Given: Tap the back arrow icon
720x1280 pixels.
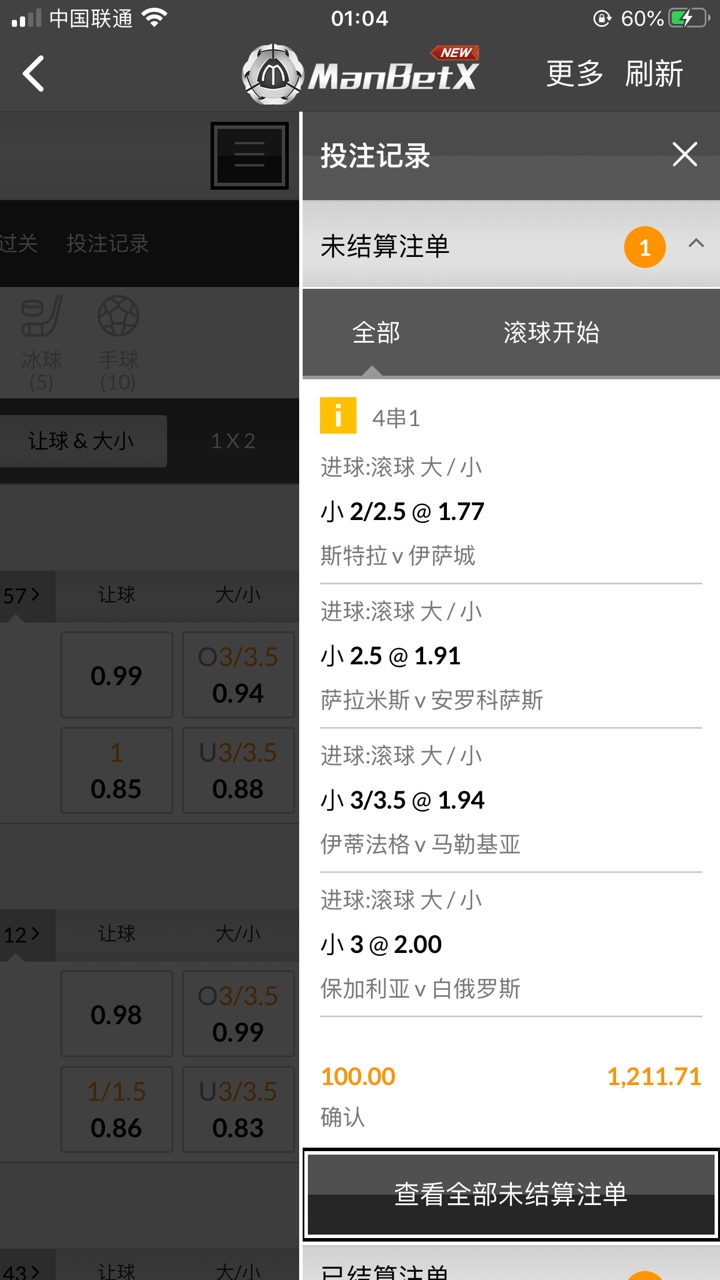Looking at the screenshot, I should tap(34, 74).
